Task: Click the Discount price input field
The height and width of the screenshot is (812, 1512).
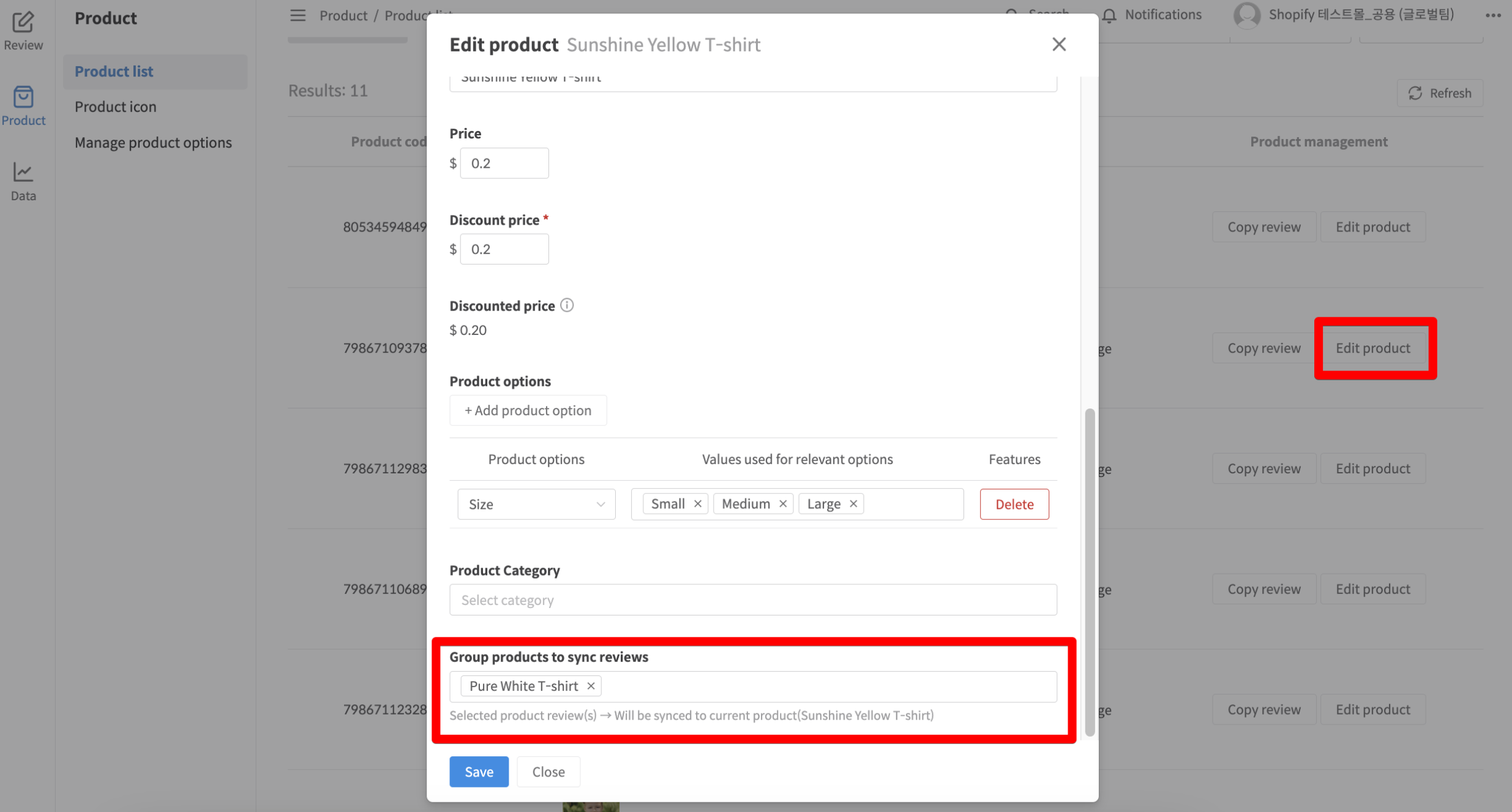Action: [x=504, y=249]
